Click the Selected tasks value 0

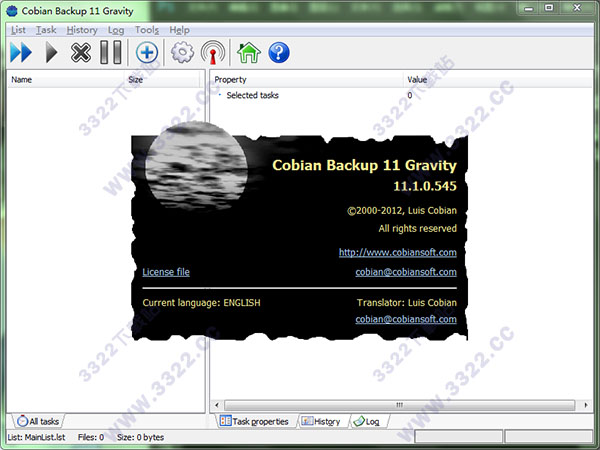[410, 95]
